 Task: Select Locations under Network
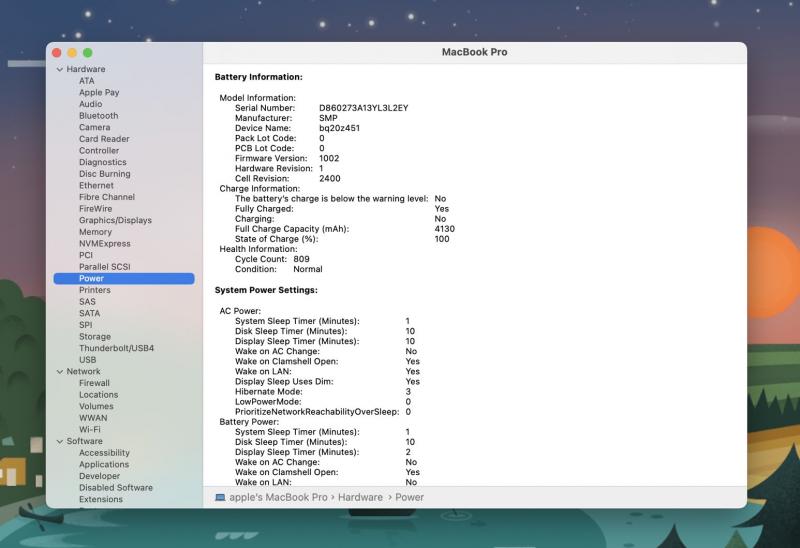coord(98,395)
